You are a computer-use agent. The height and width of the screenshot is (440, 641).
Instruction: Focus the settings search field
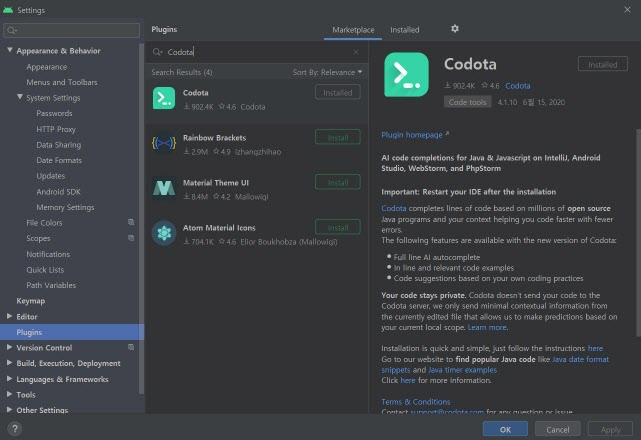tap(72, 30)
